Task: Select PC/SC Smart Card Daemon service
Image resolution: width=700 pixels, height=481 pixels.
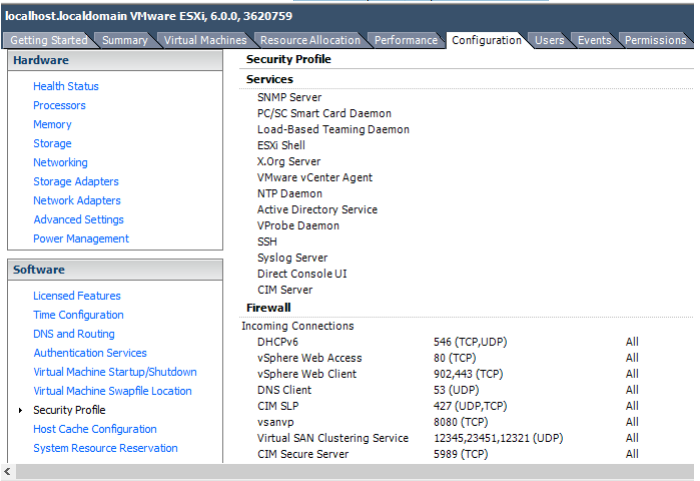Action: click(324, 113)
